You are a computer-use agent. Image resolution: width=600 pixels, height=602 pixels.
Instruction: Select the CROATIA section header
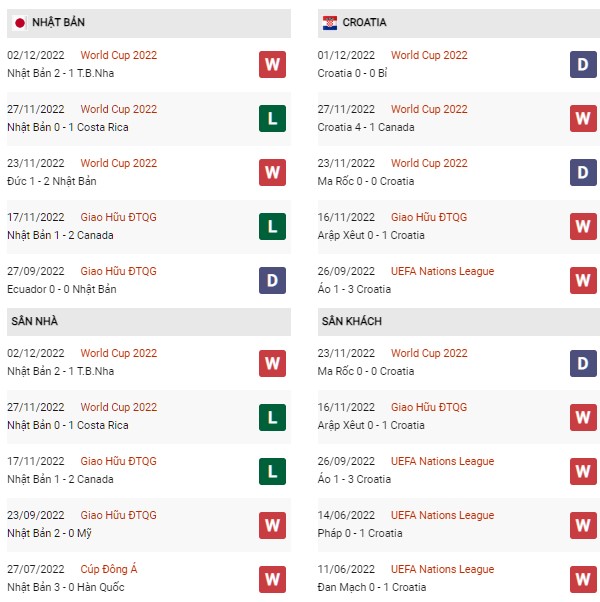(459, 23)
